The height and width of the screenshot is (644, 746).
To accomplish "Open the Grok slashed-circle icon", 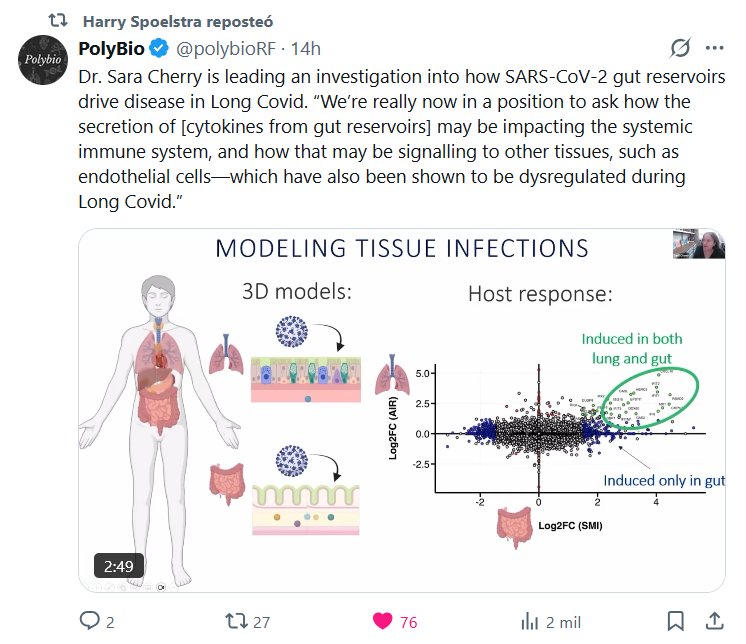I will (680, 48).
